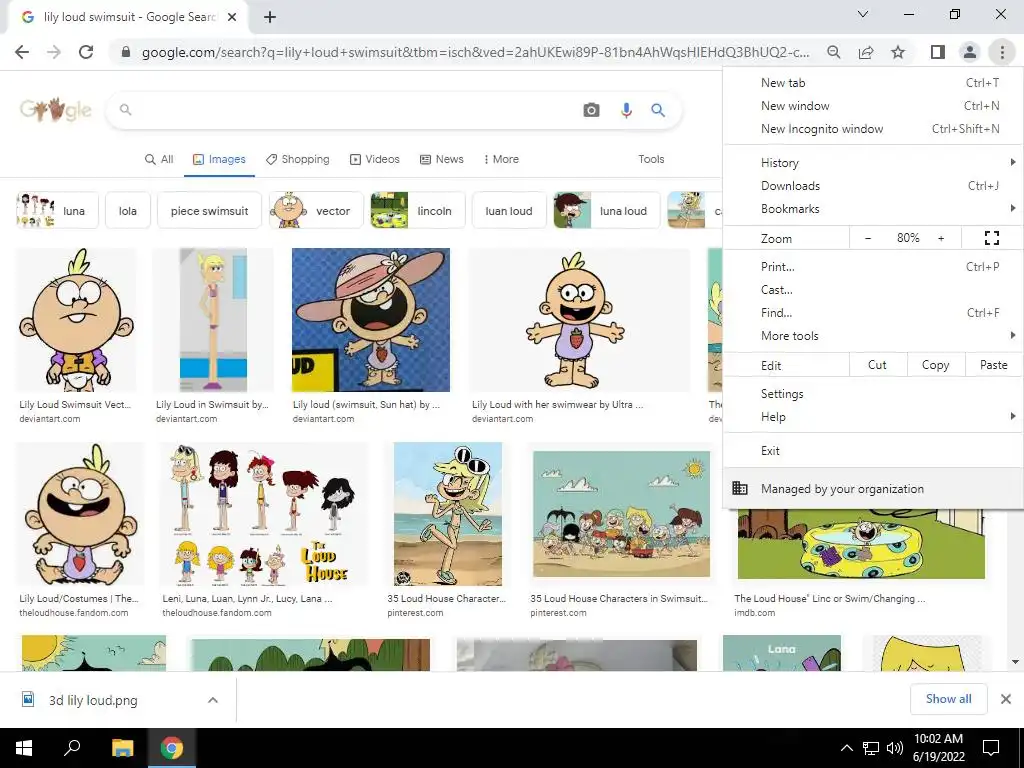Select the luna loud chip

[x=607, y=210]
